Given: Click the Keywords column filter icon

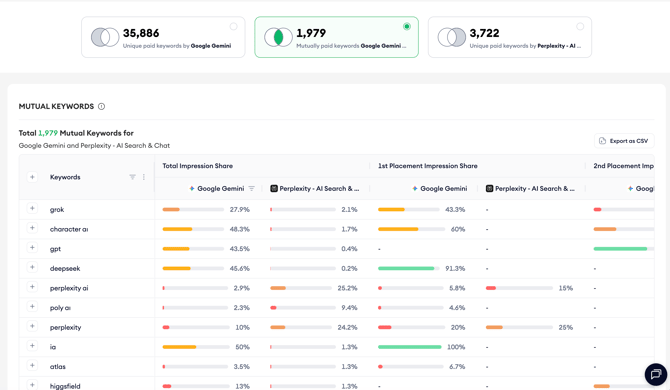Looking at the screenshot, I should point(132,177).
